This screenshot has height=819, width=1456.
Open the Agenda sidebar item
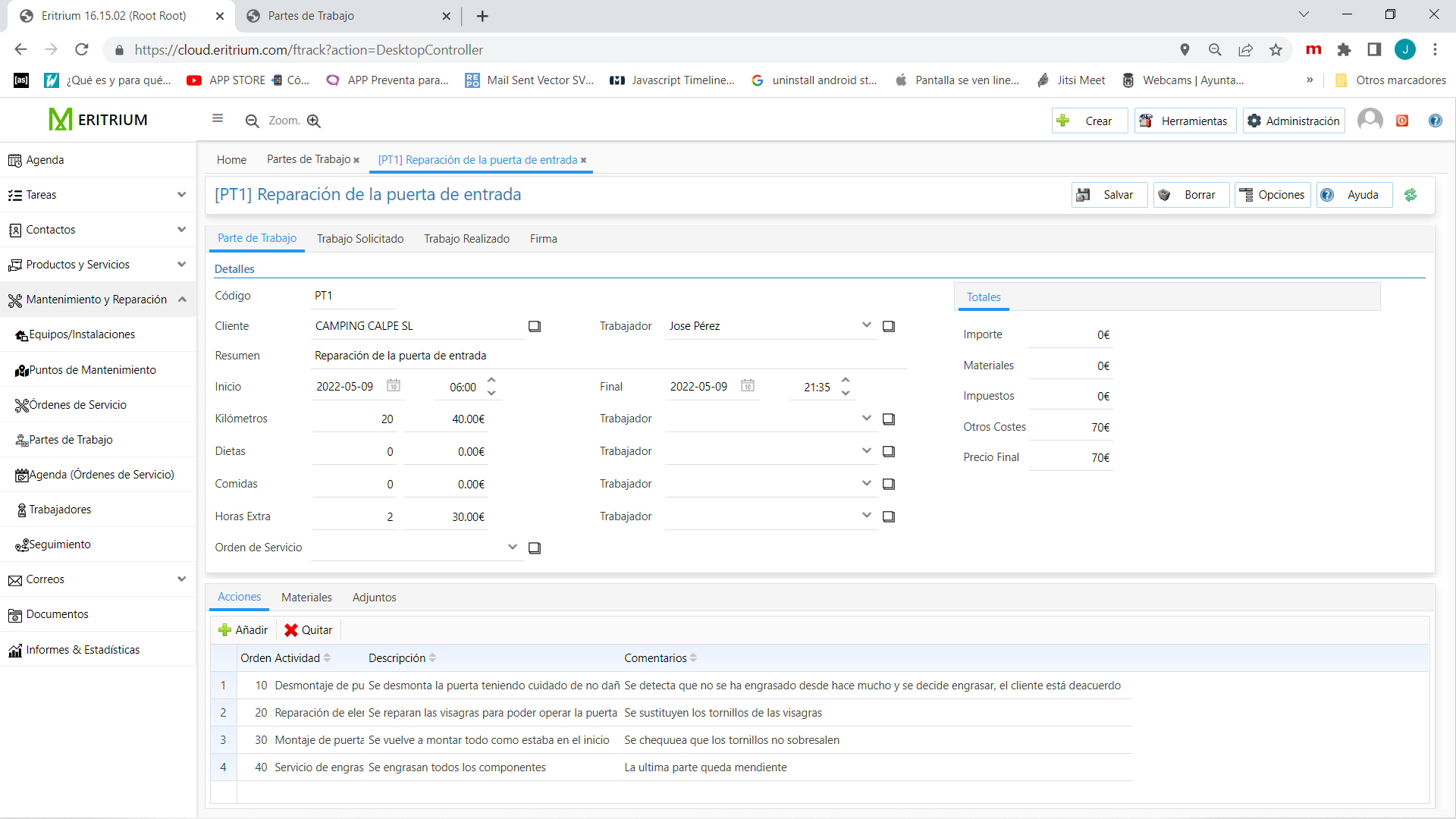point(99,160)
